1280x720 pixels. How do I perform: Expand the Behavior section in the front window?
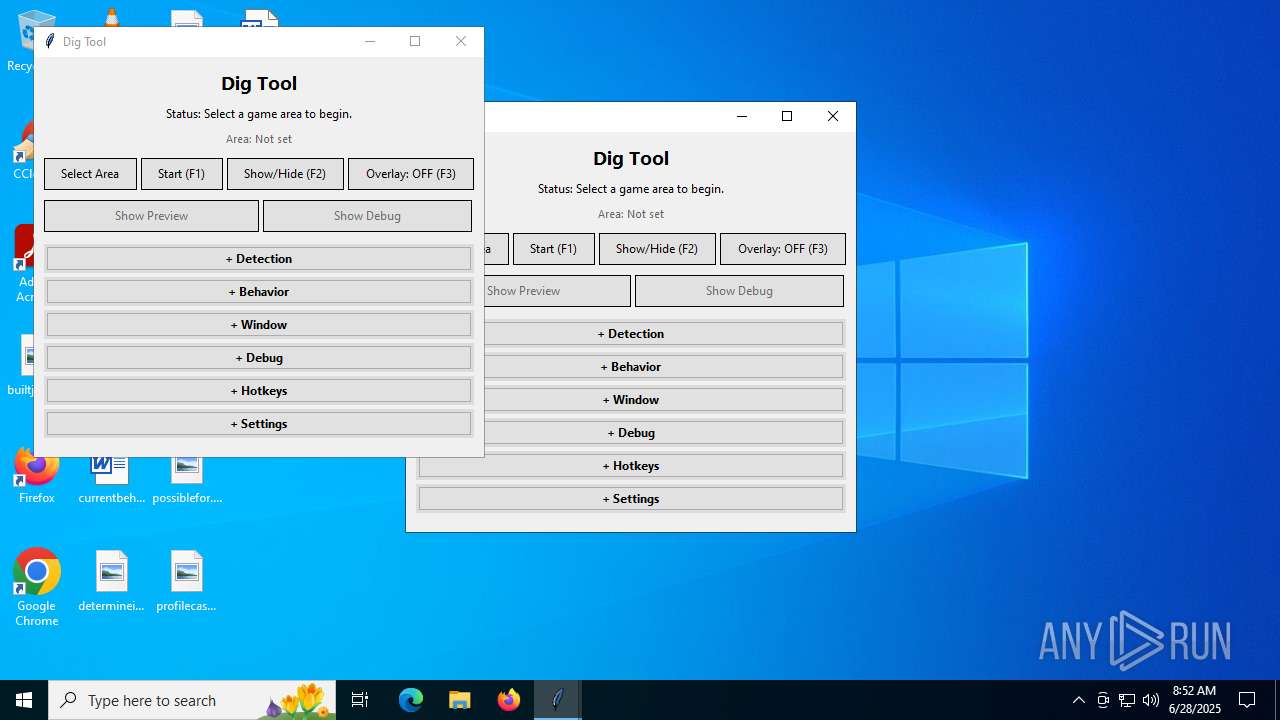(259, 292)
